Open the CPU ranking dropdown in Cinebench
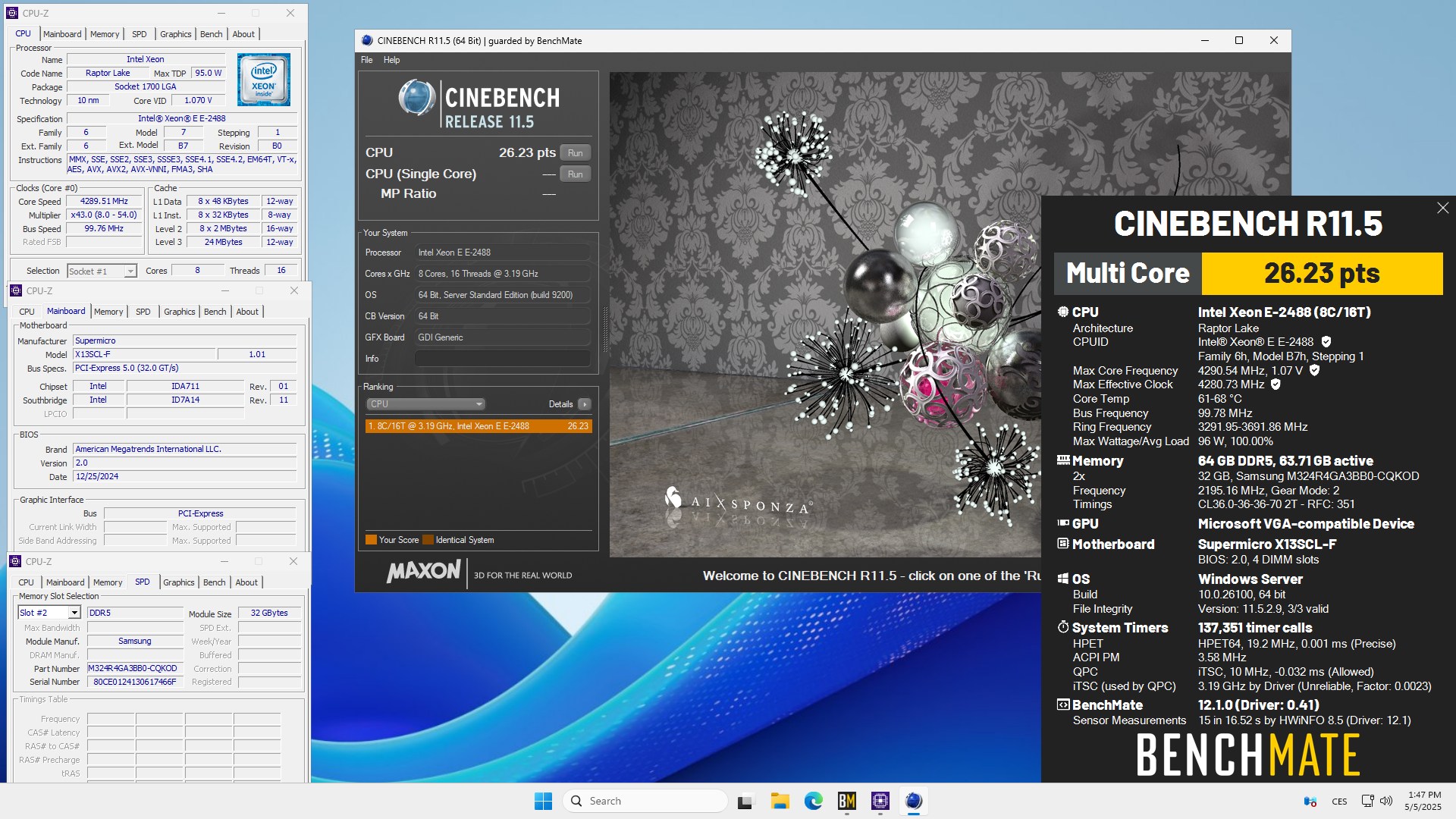This screenshot has width=1456, height=819. coord(425,404)
